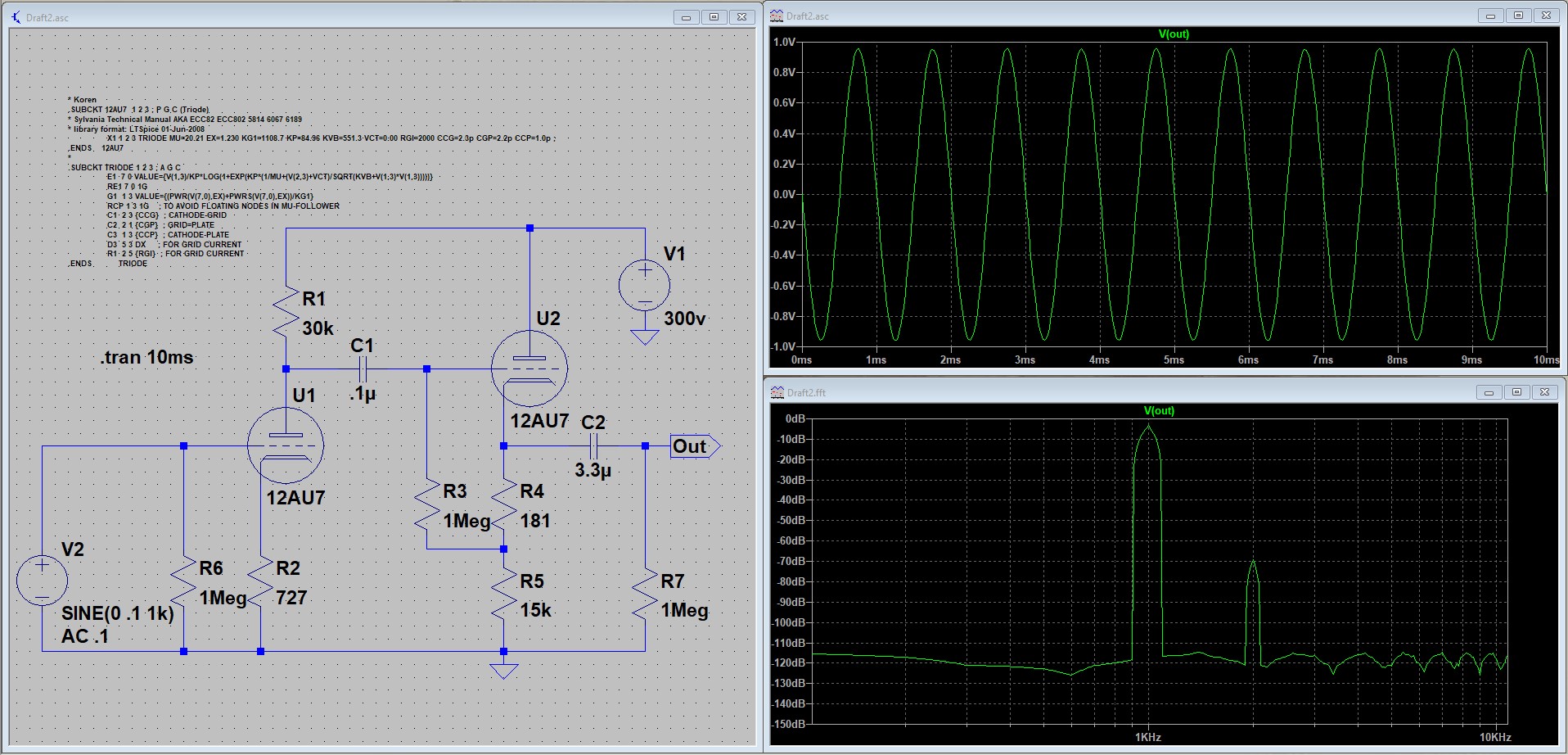Viewport: 1568px width, 755px height.
Task: Select capacitor C2 symbol
Action: click(594, 446)
